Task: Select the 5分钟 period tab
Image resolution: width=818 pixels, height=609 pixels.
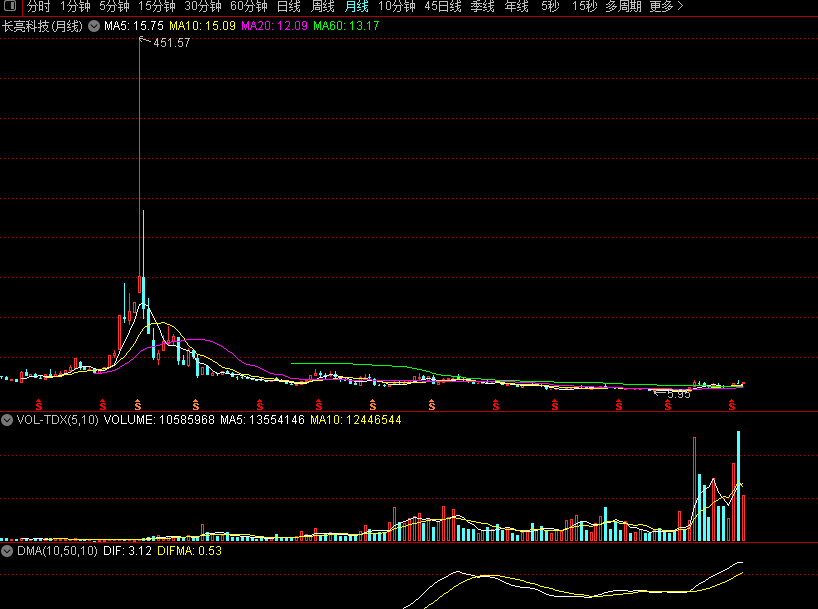Action: tap(114, 7)
